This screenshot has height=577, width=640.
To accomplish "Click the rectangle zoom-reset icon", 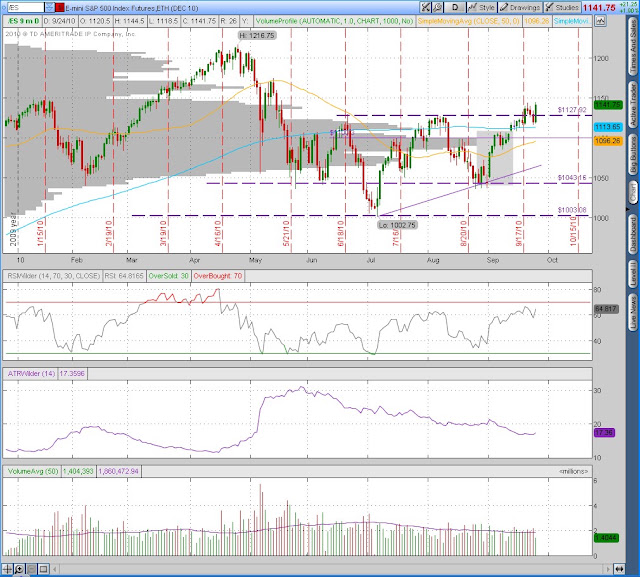I will pyautogui.click(x=43, y=569).
